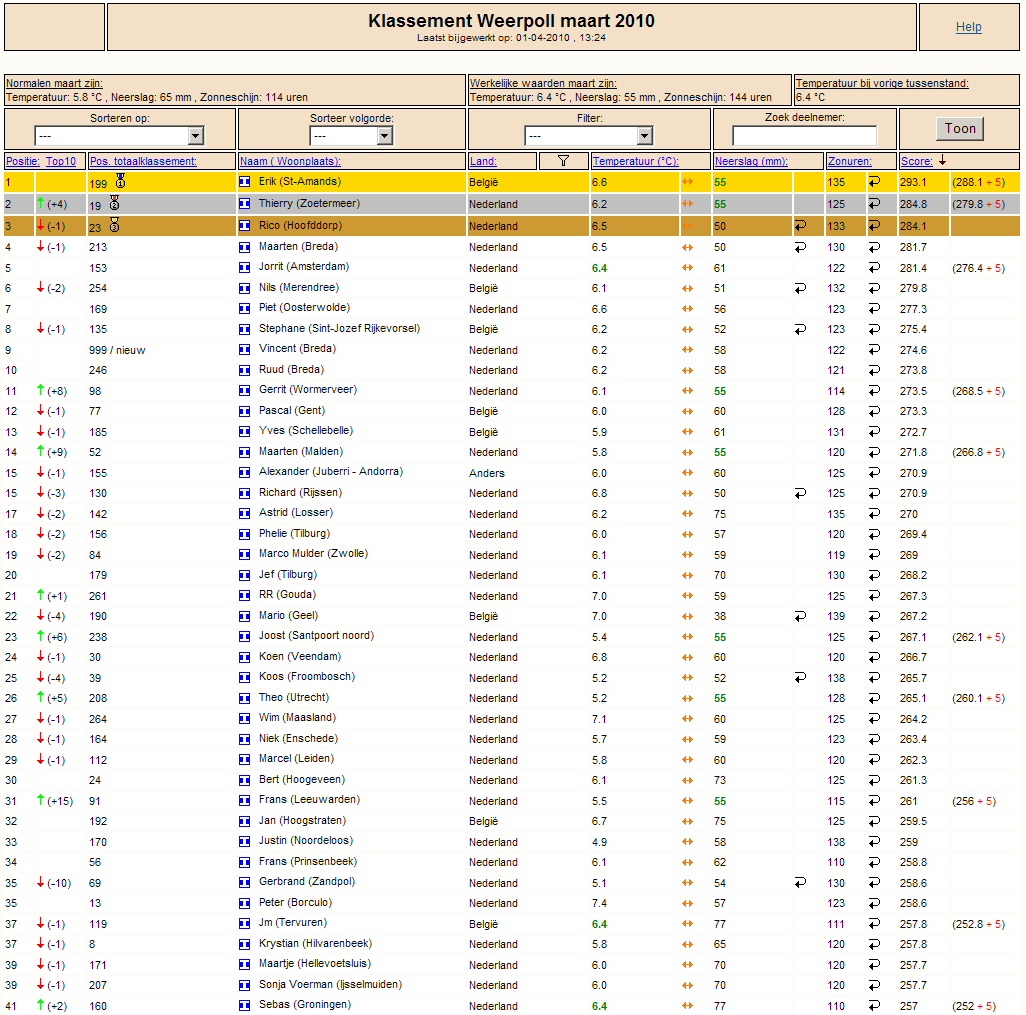The width and height of the screenshot is (1026, 1015).
Task: Sort by the Temperatuur (°C) column header
Action: point(635,161)
